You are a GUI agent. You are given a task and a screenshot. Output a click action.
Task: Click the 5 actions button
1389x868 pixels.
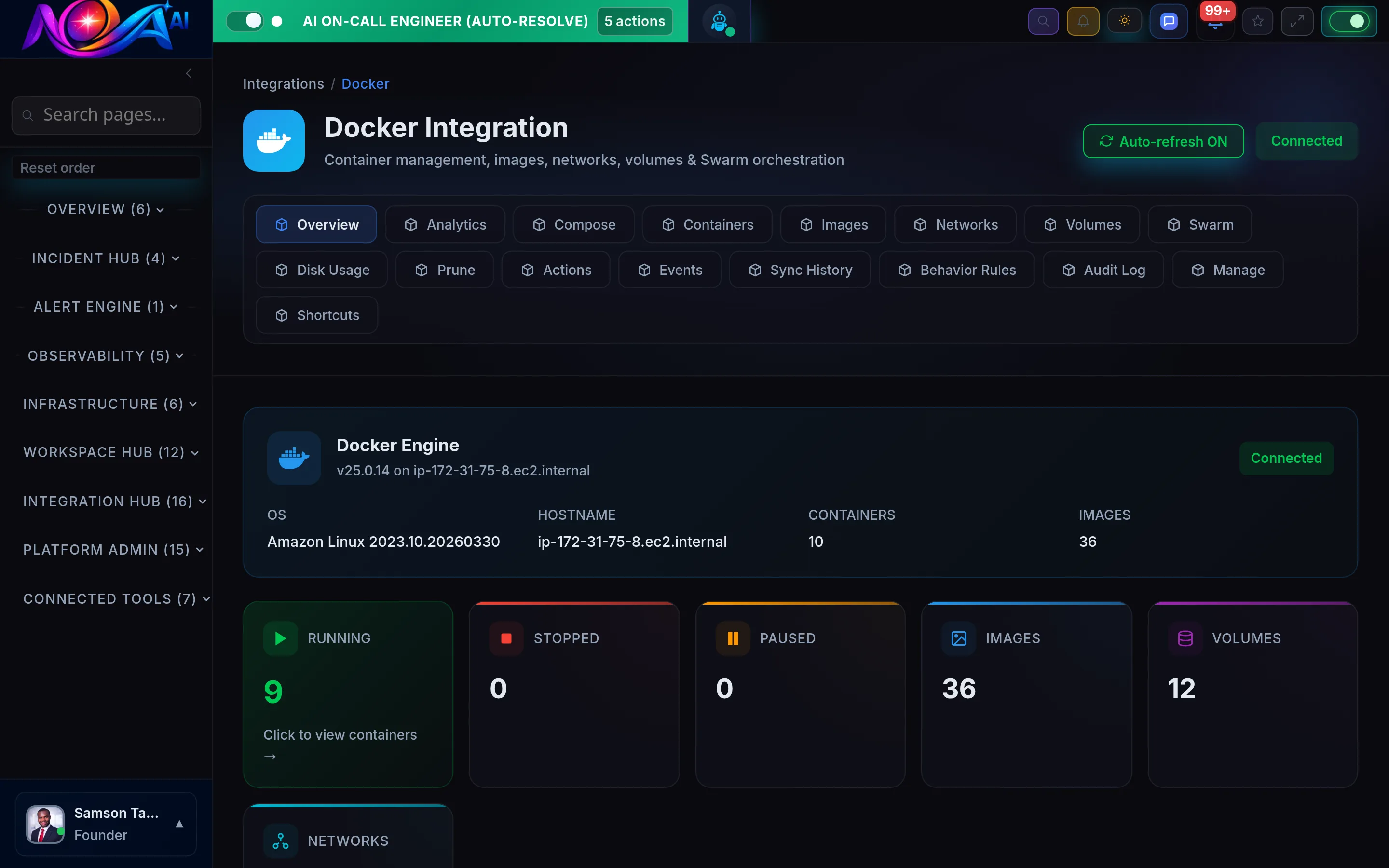634,21
